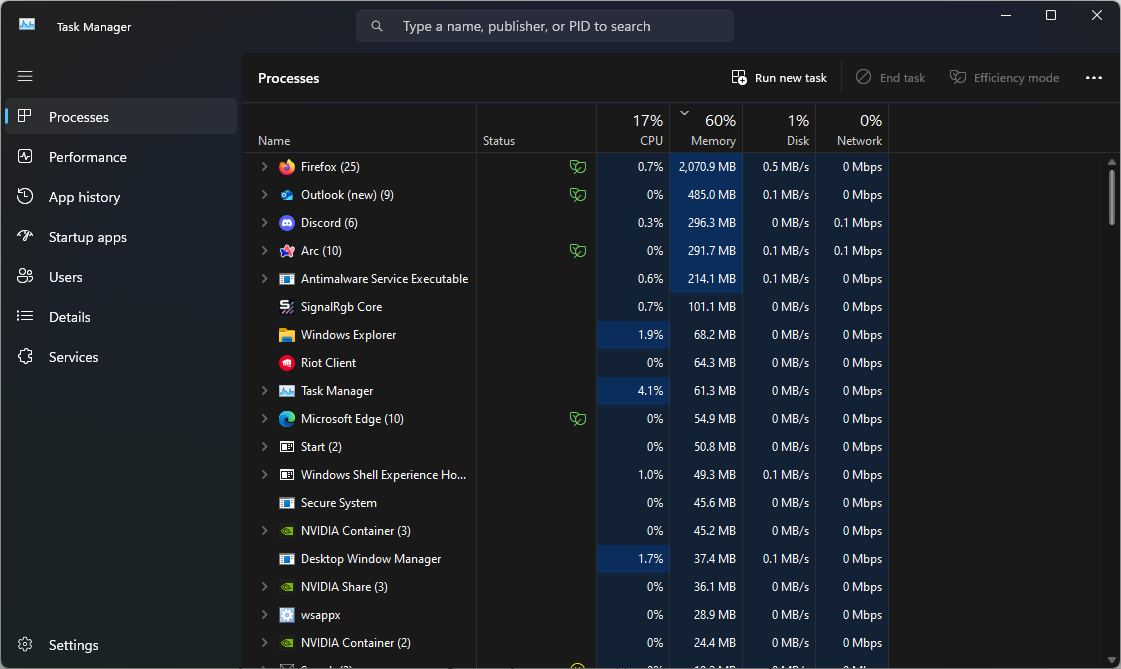Click the scrollbar down arrow
The image size is (1121, 669).
(x=1112, y=660)
